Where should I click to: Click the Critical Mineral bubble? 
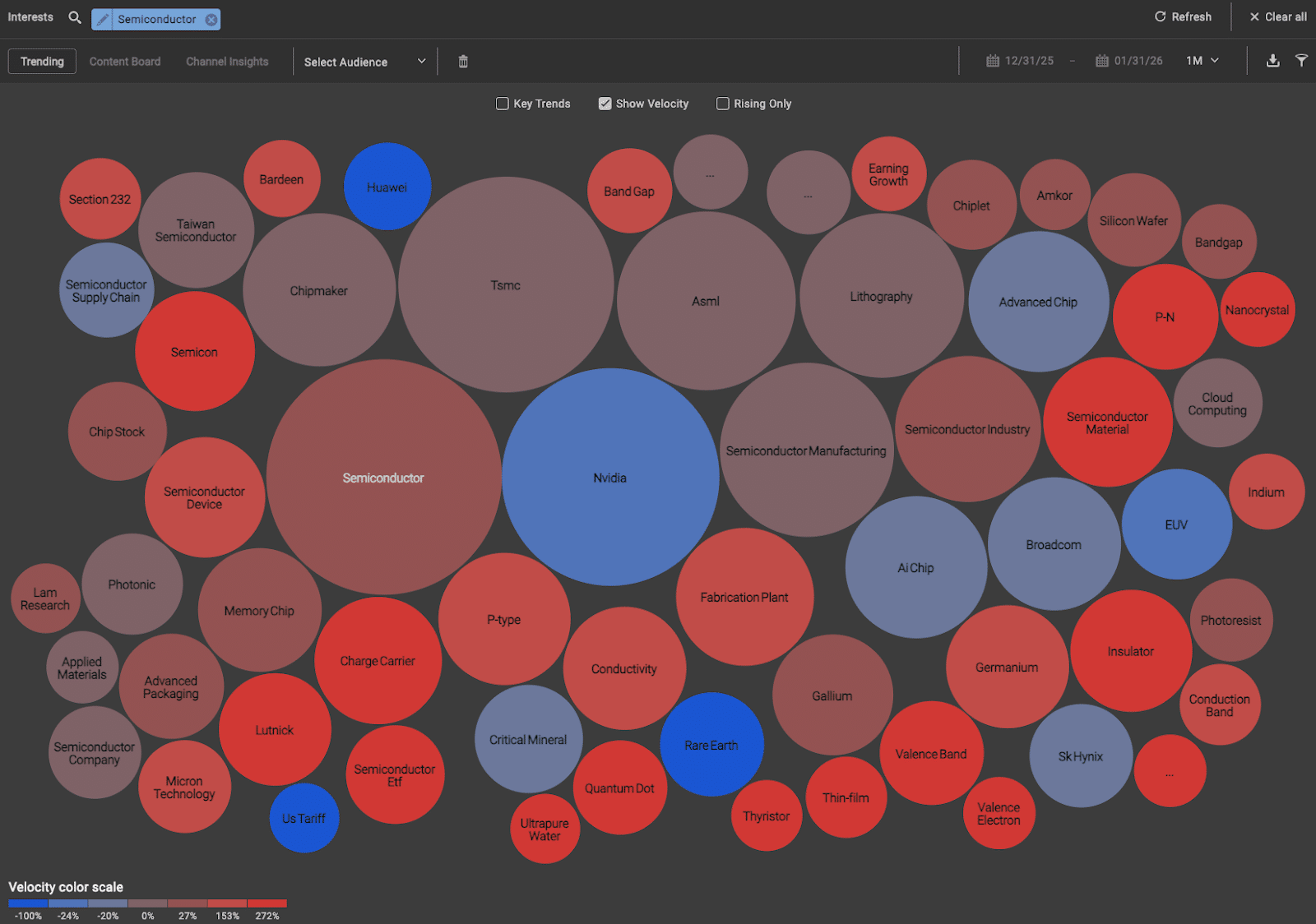529,739
